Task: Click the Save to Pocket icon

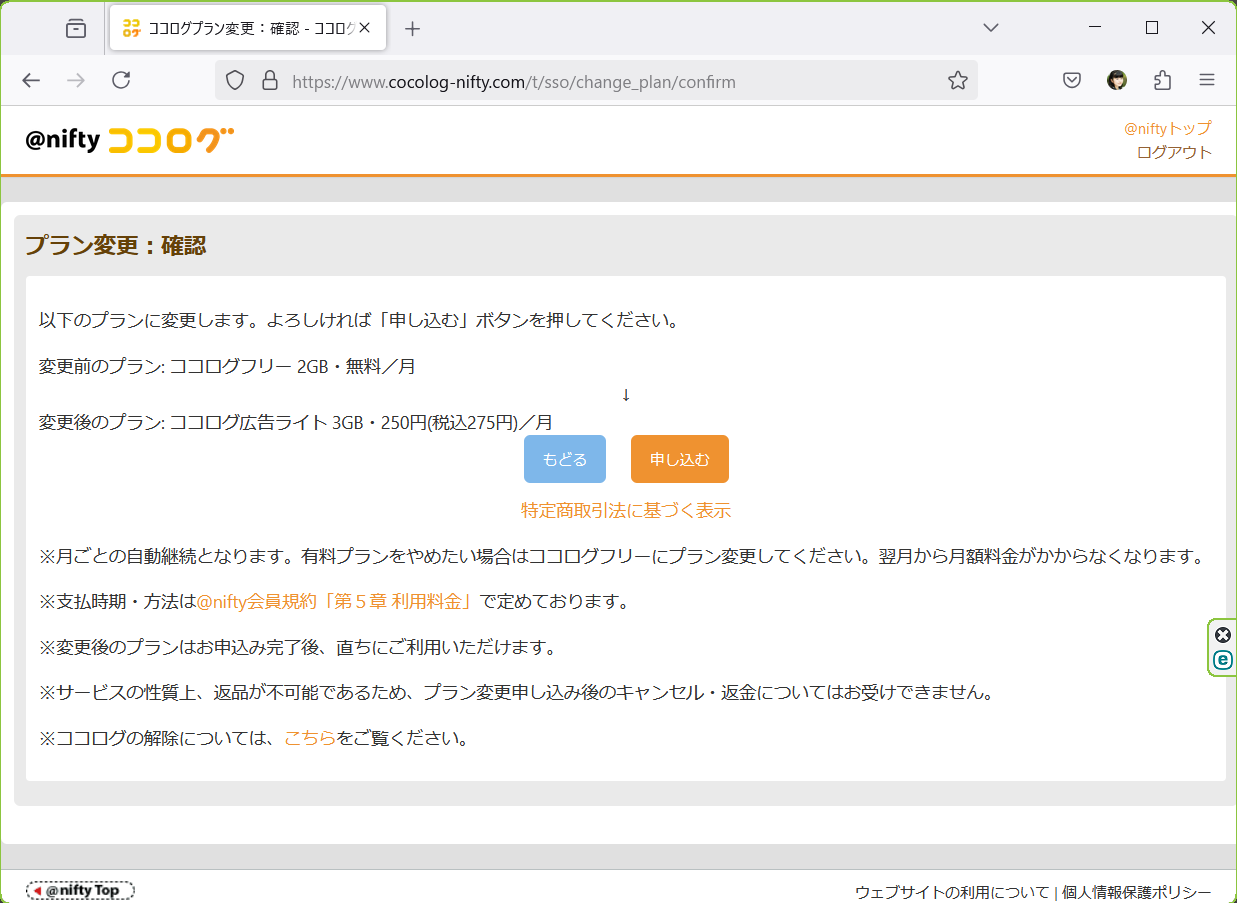Action: 1072,81
